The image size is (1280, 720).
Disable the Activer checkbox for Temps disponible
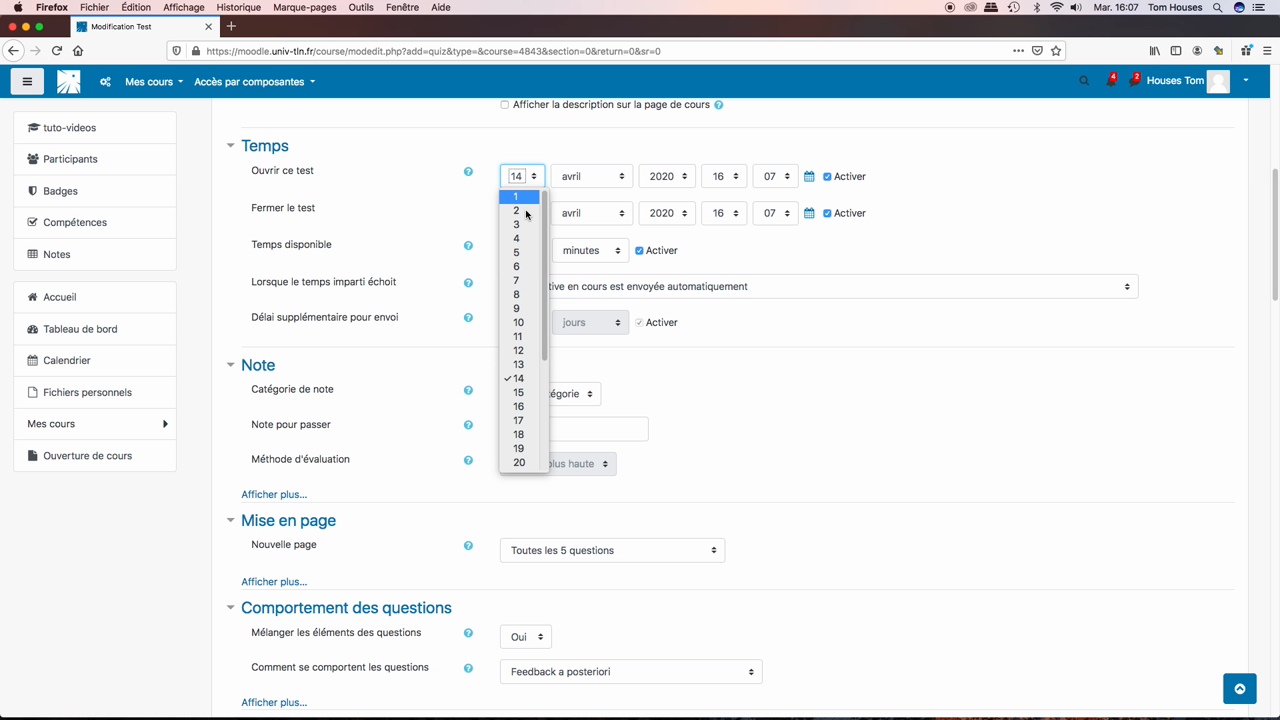tap(639, 251)
